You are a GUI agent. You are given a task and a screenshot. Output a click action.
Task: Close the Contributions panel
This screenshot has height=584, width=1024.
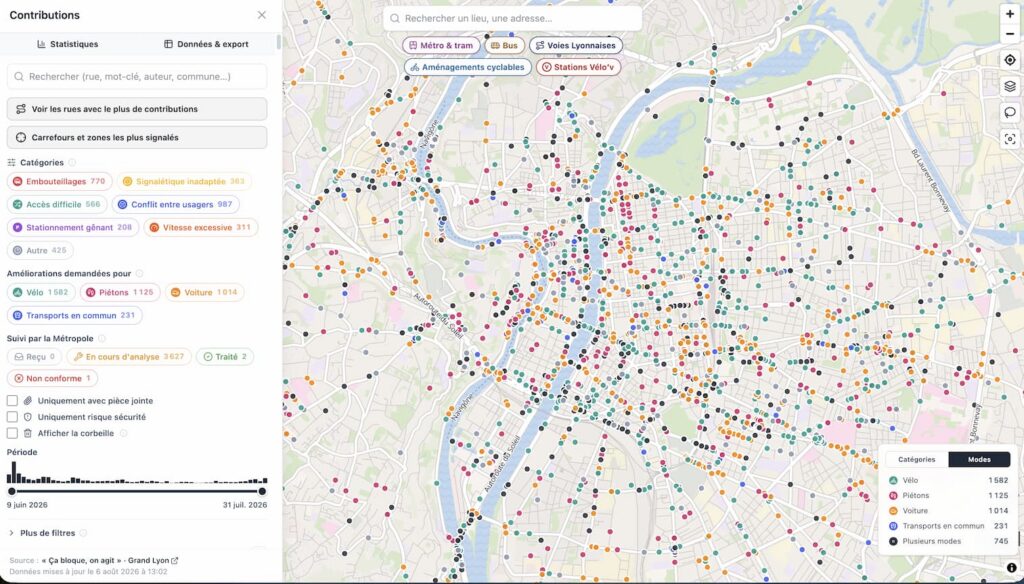pyautogui.click(x=261, y=15)
